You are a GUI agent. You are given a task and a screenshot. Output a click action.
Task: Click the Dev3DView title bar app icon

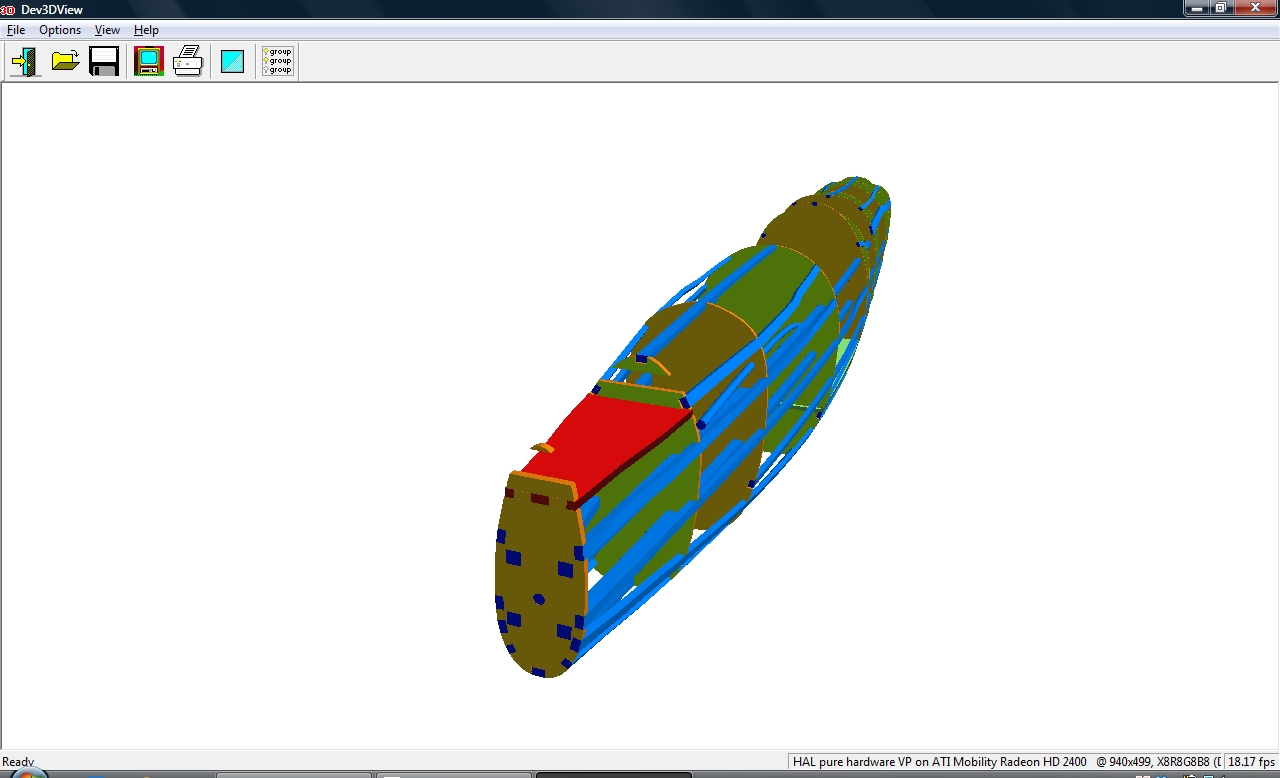8,9
